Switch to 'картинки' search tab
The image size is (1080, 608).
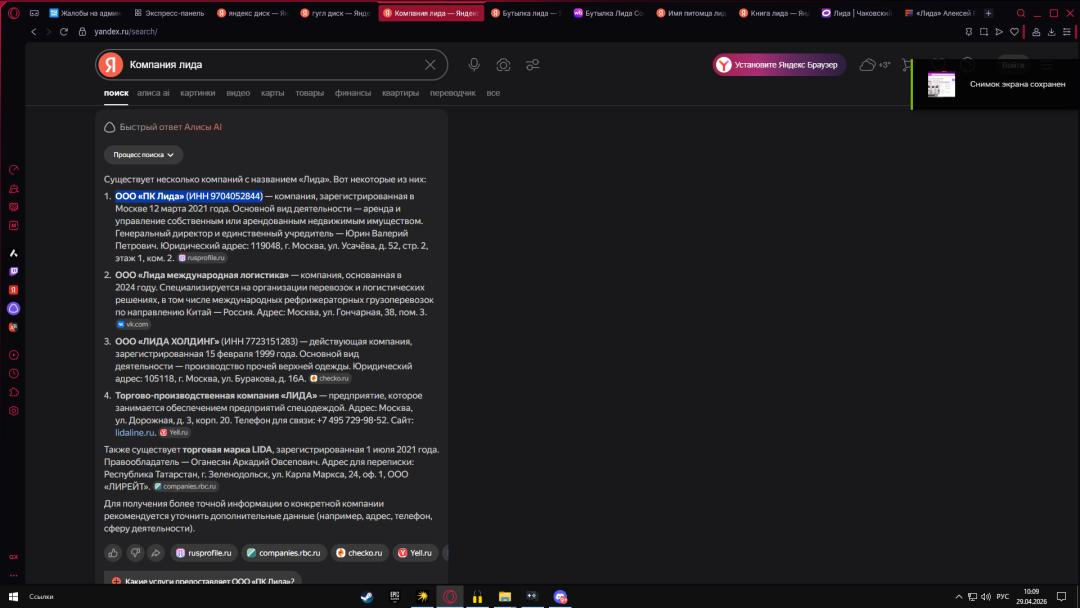198,93
